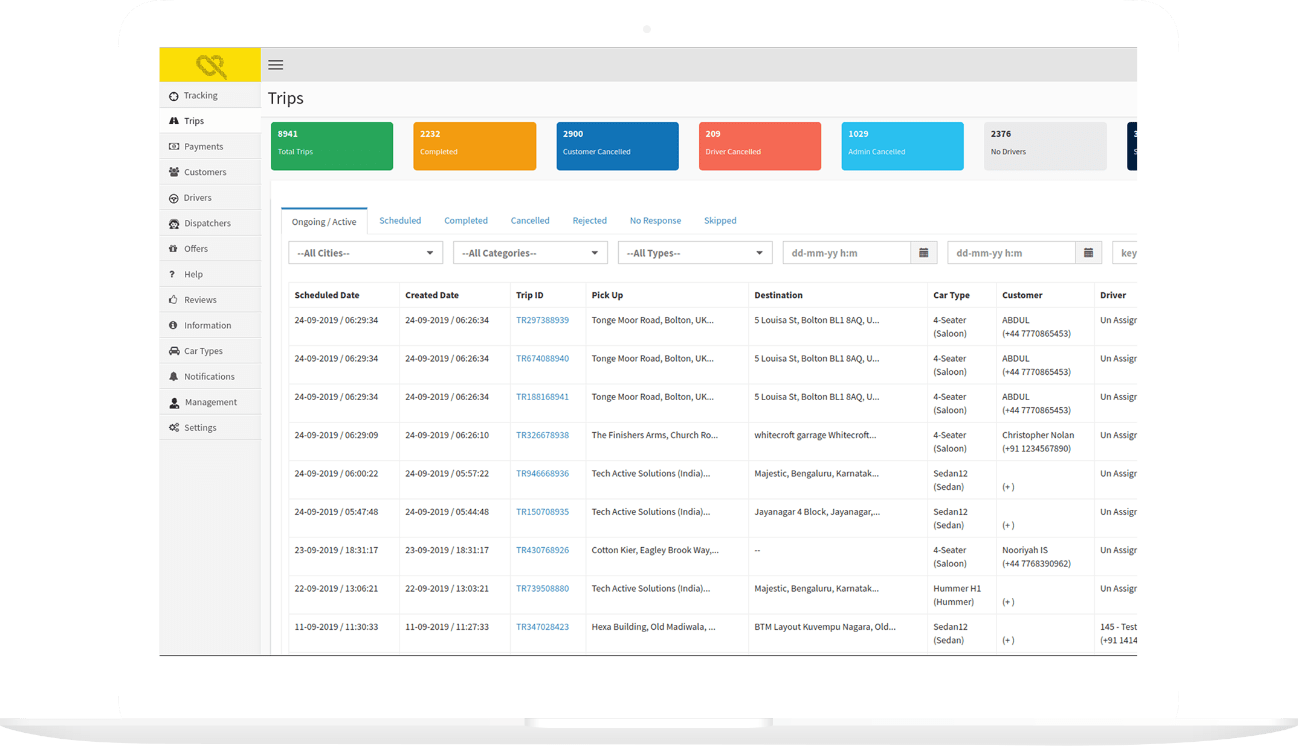Screen dimensions: 1298x746
Task: Click the Trip ID column header
Action: 530,296
